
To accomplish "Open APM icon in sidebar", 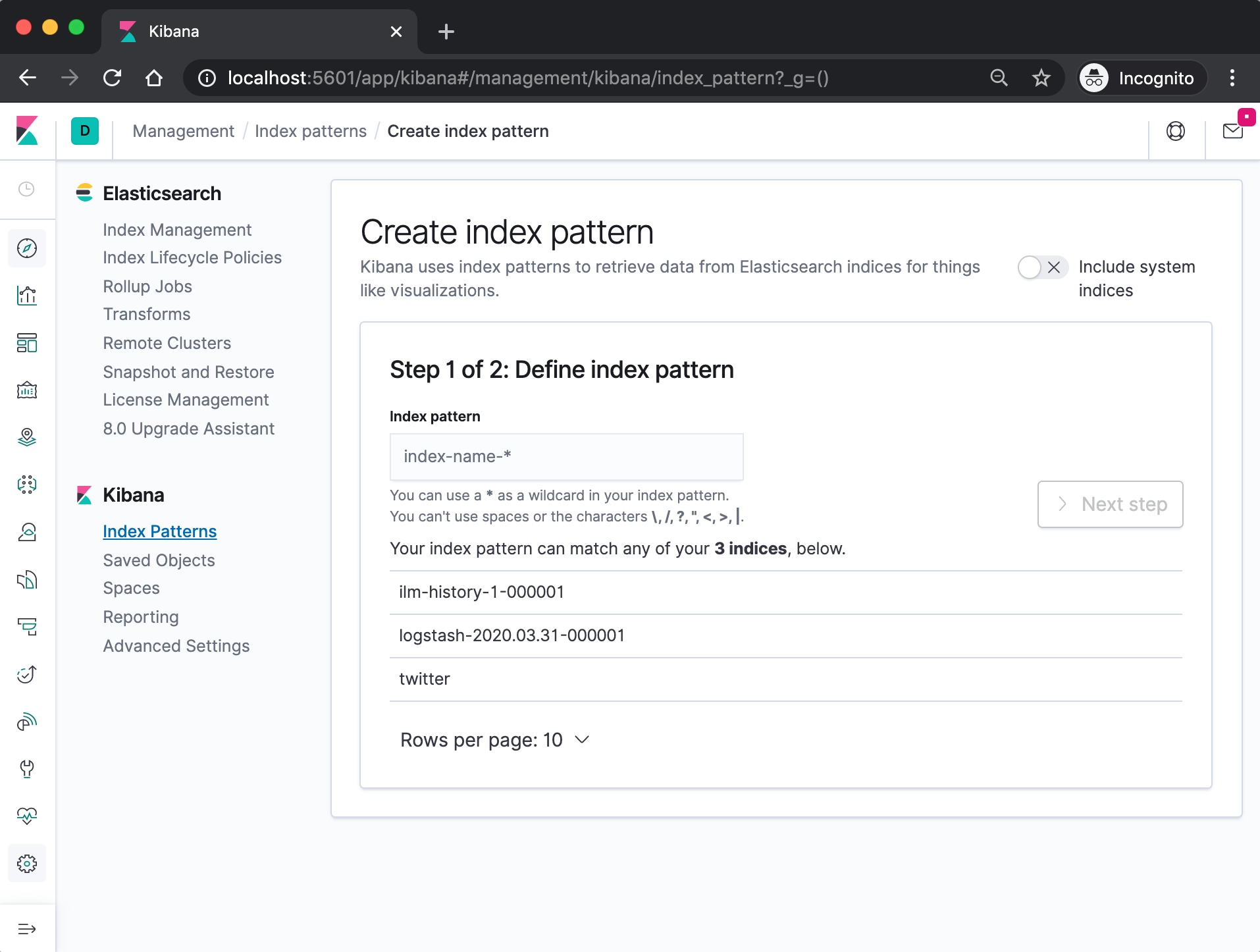I will pos(27,627).
